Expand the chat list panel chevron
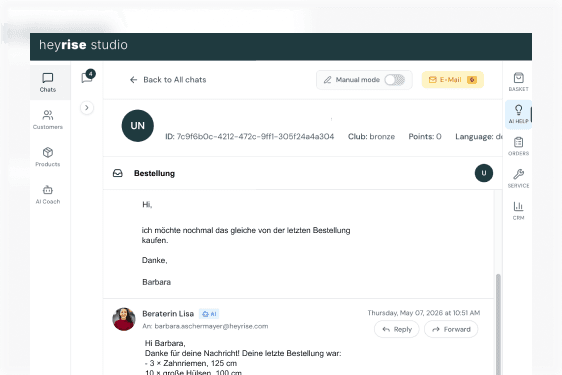 (87, 108)
